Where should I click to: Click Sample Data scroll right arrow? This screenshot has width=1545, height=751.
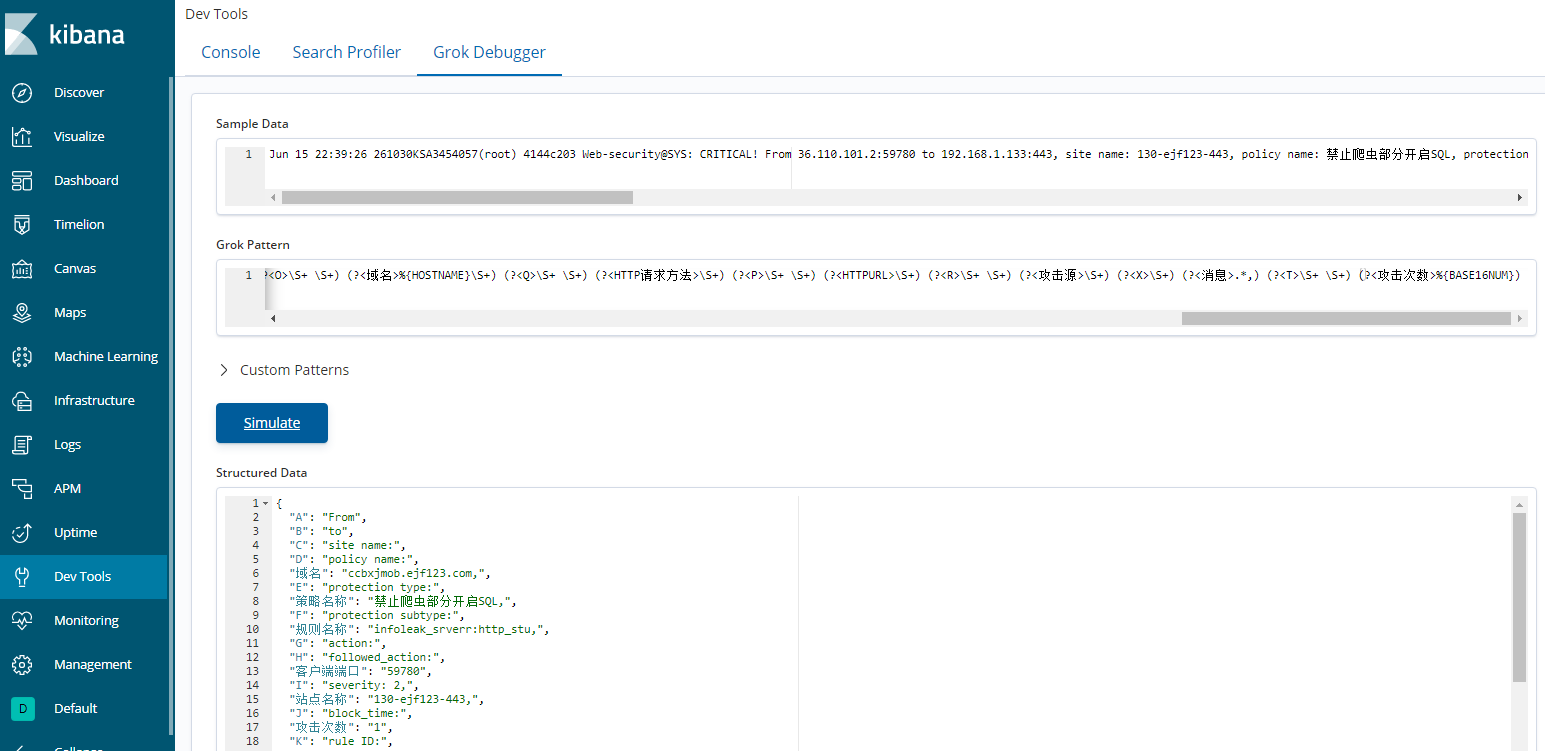pyautogui.click(x=1520, y=198)
